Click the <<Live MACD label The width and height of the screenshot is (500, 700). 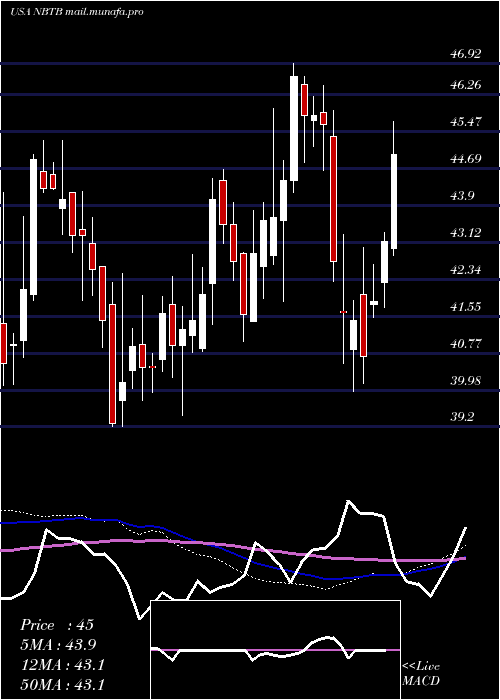(x=421, y=674)
